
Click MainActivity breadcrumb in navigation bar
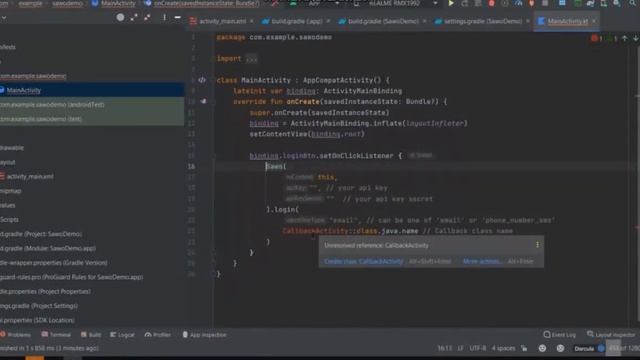click(114, 3)
